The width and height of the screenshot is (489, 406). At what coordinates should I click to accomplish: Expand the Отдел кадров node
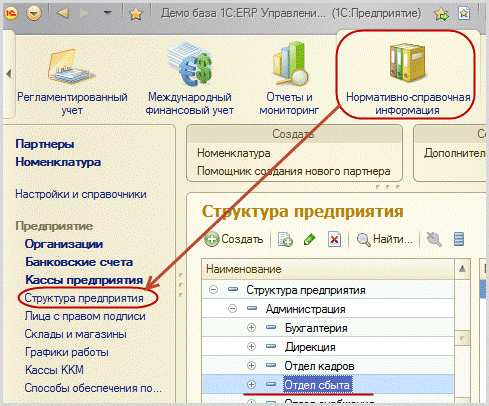[x=251, y=366]
